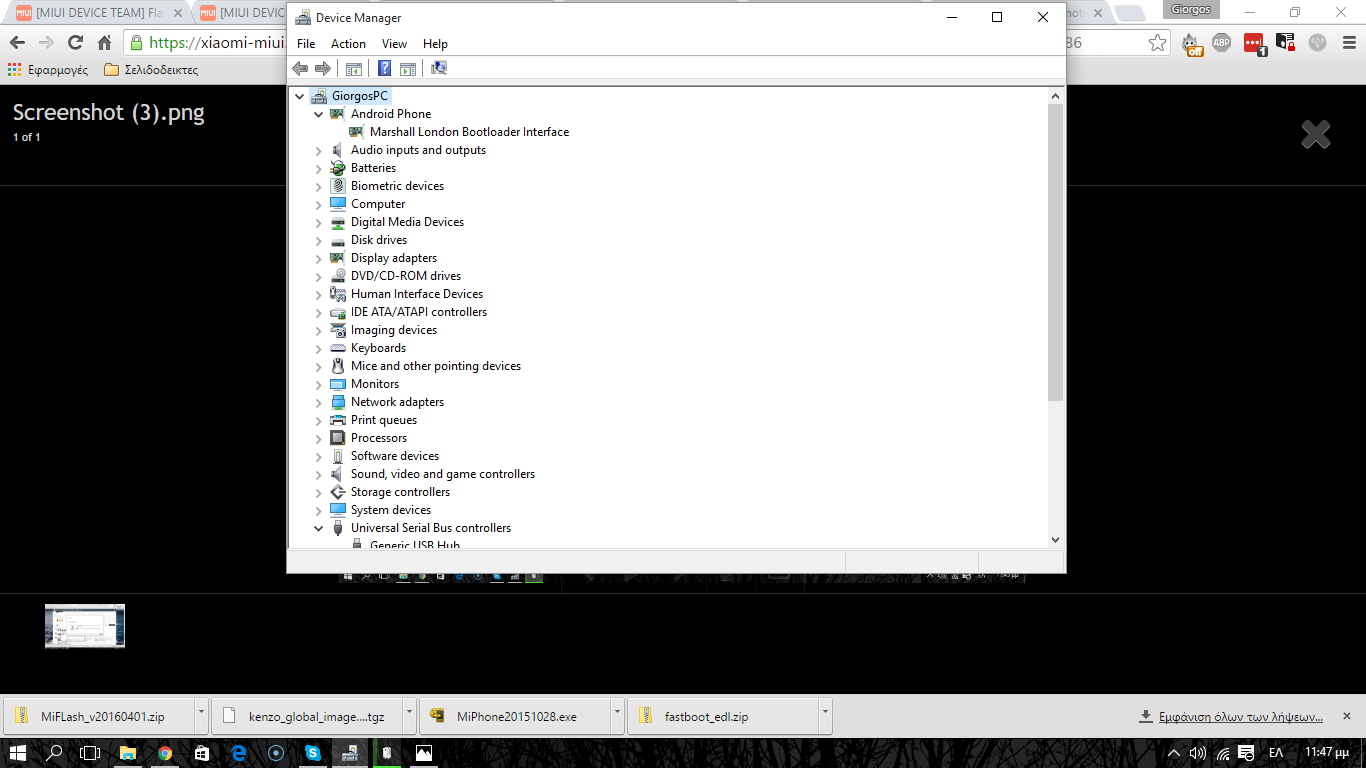1366x768 pixels.
Task: Open dropdown arrow beside MiFLash_v20160401.zip download
Action: [201, 715]
